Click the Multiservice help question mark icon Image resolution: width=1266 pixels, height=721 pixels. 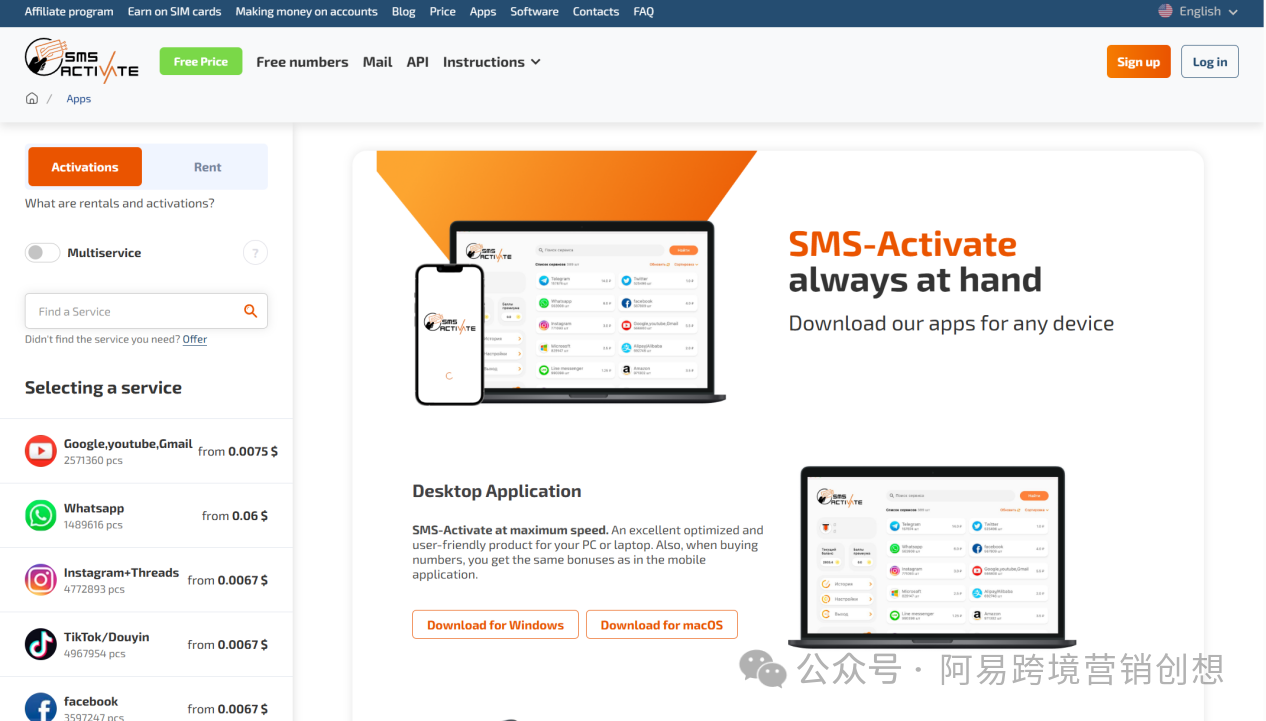coord(255,253)
